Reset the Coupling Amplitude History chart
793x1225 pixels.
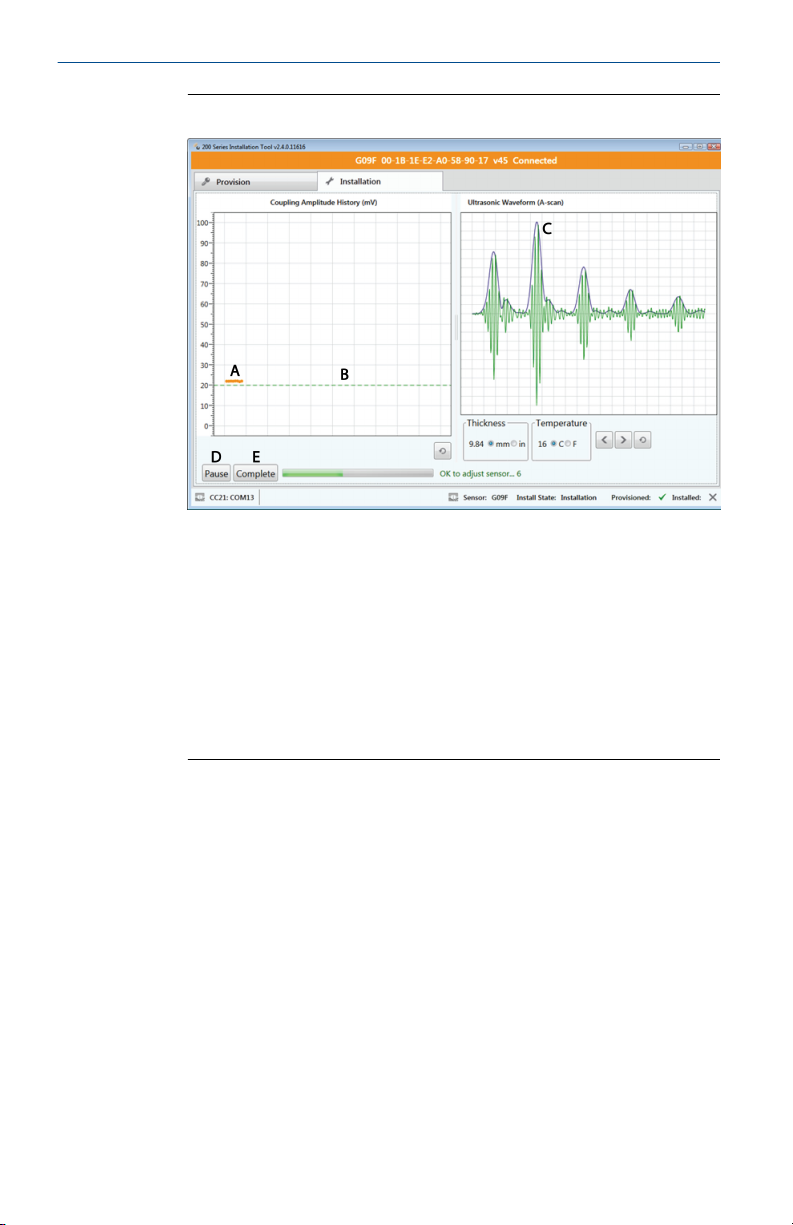point(442,451)
